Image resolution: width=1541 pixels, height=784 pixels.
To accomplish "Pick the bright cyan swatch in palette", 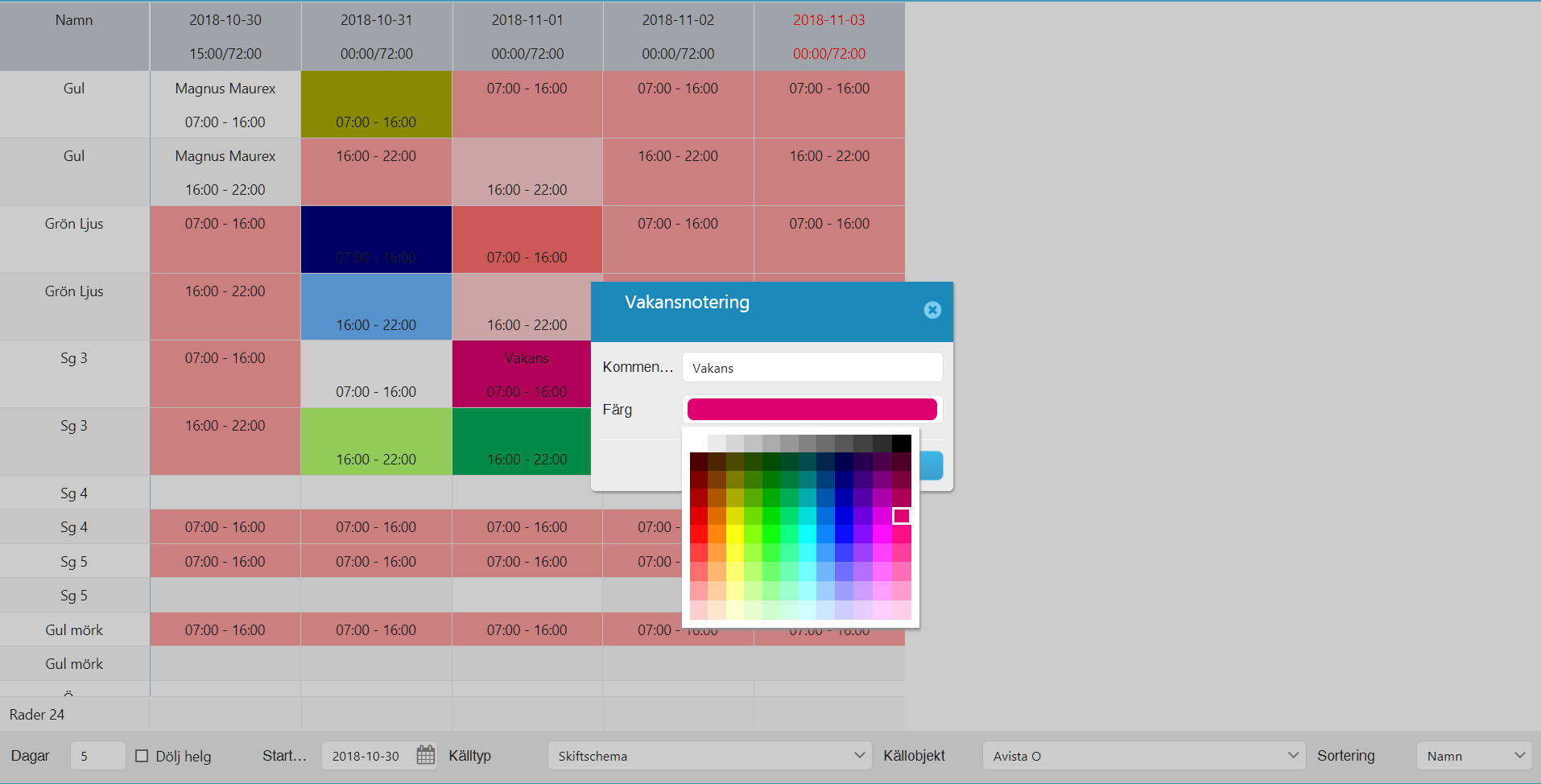I will [x=808, y=534].
